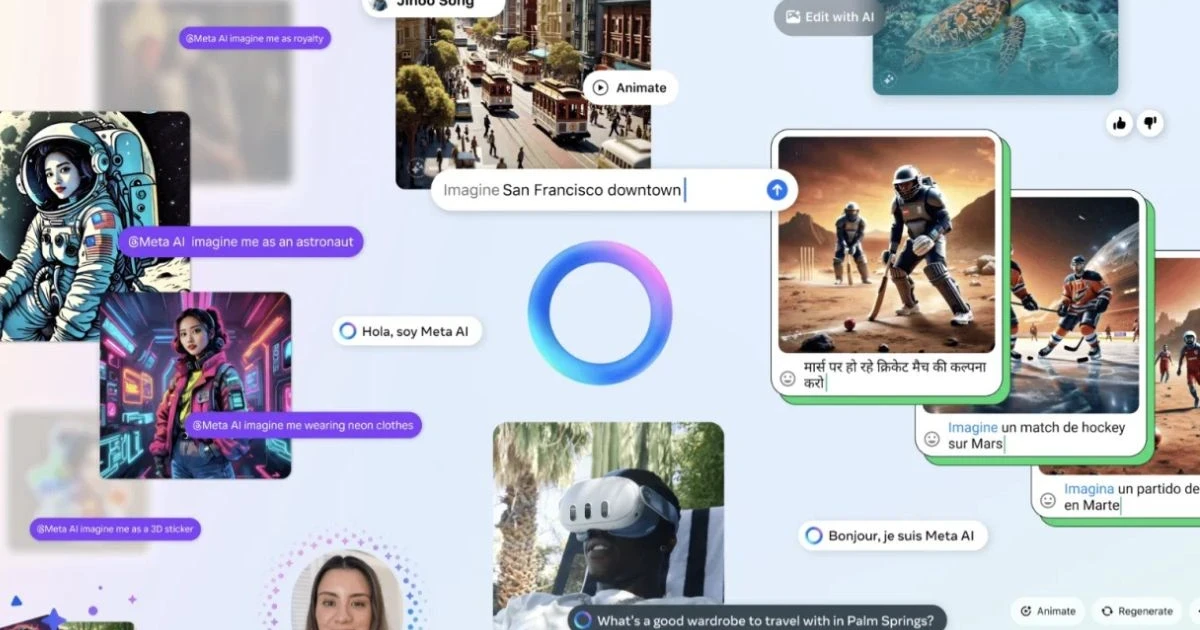Click the woman's circular profile photo
The image size is (1200, 630).
tap(346, 590)
